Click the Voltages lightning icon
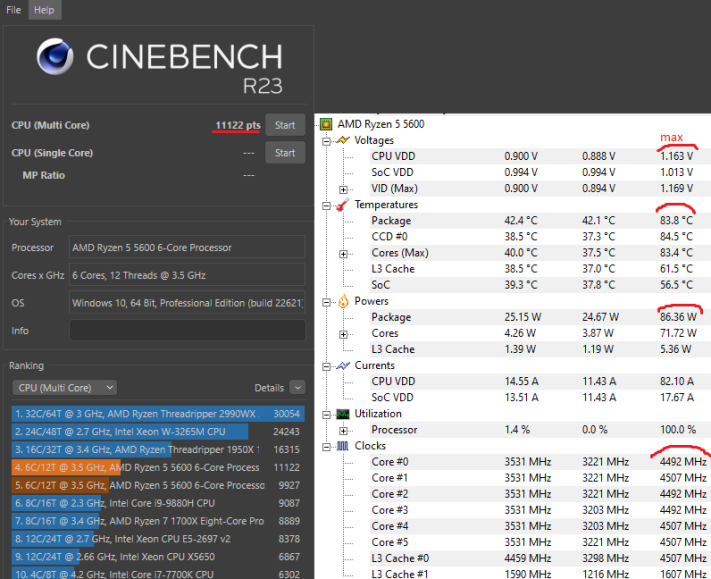 point(343,140)
